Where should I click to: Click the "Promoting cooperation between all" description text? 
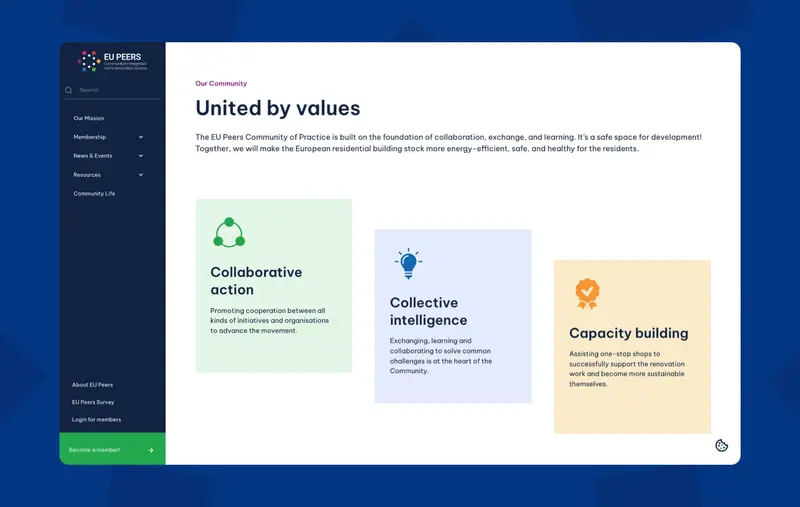click(269, 321)
